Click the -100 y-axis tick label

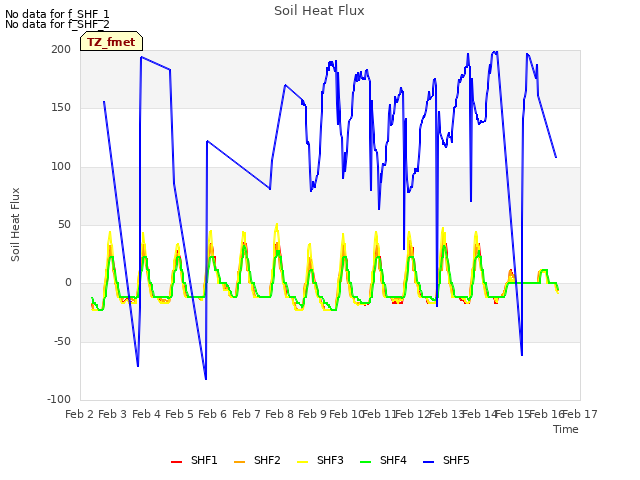pos(59,399)
